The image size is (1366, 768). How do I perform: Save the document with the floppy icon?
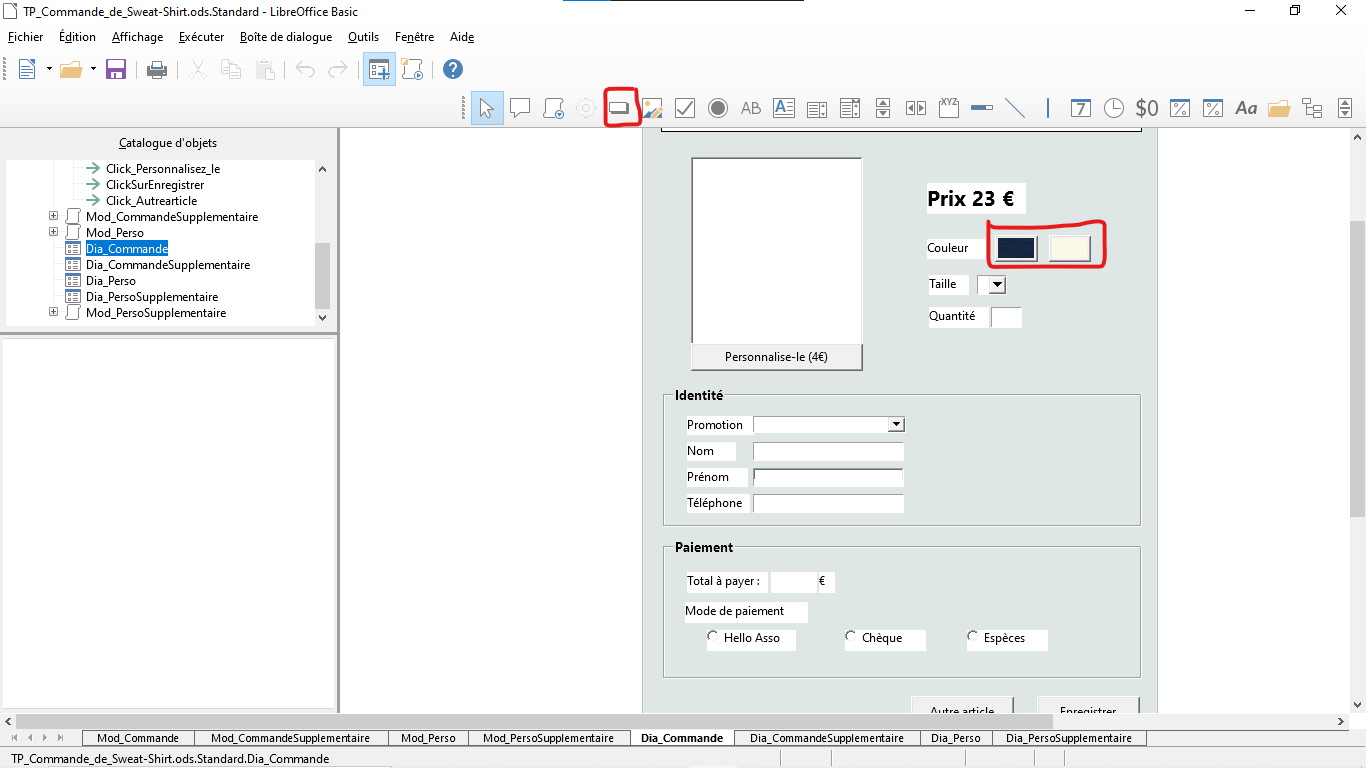tap(116, 69)
